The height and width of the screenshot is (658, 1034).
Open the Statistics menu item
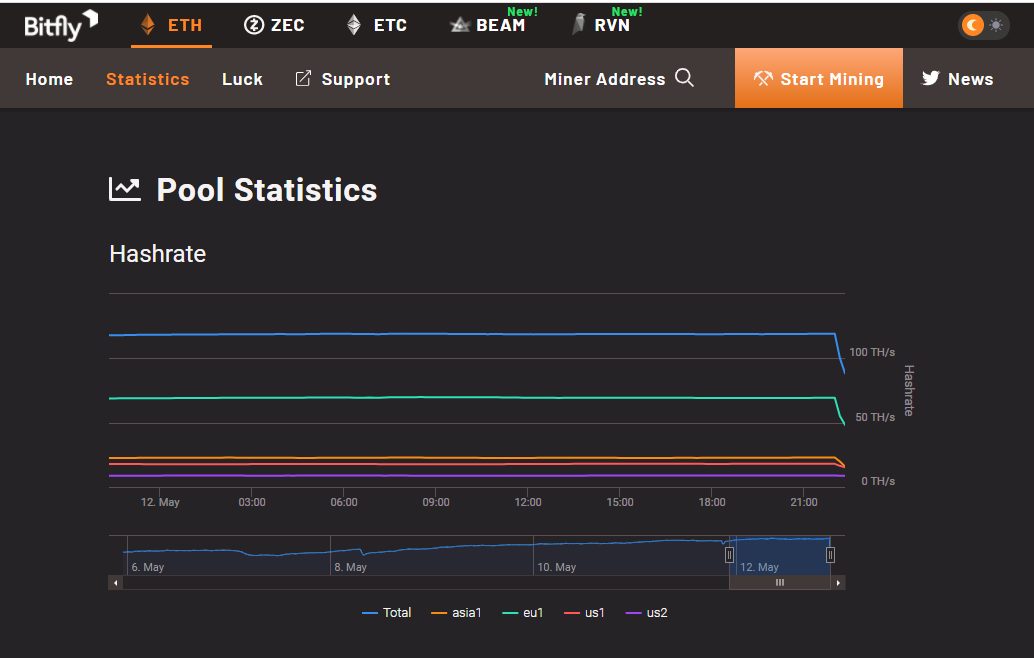[147, 78]
